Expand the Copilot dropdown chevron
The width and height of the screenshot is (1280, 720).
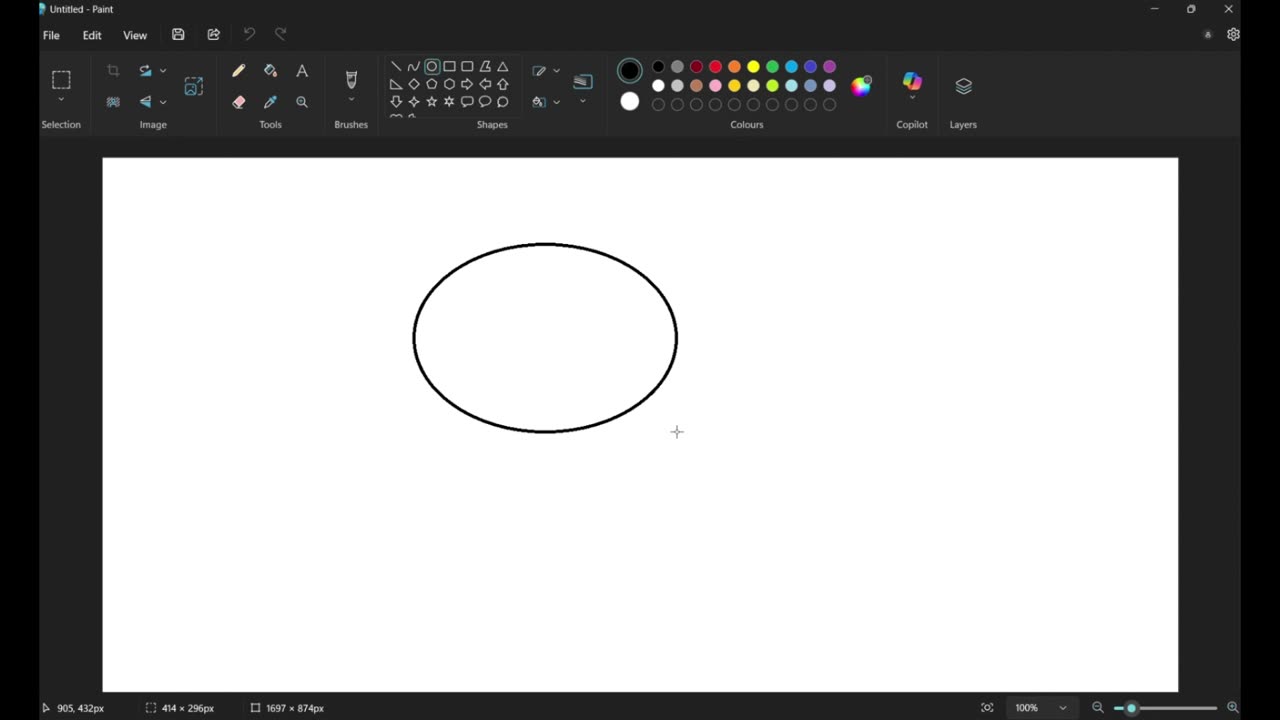[912, 98]
